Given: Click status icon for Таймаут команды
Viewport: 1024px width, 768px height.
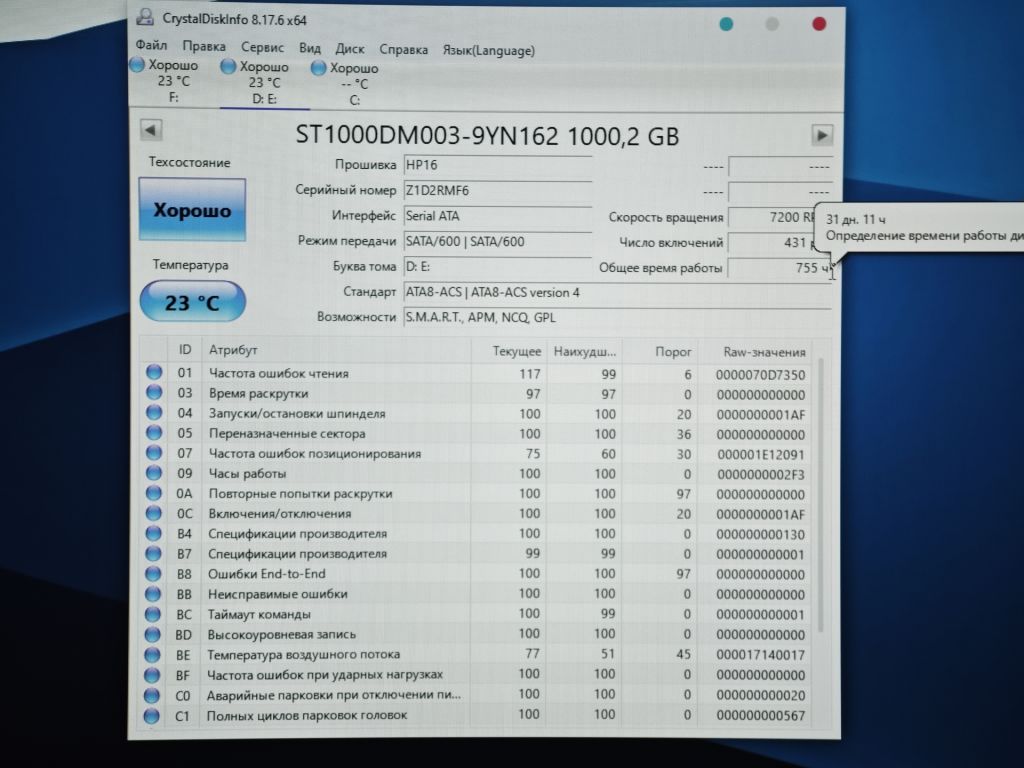Looking at the screenshot, I should 152,614.
